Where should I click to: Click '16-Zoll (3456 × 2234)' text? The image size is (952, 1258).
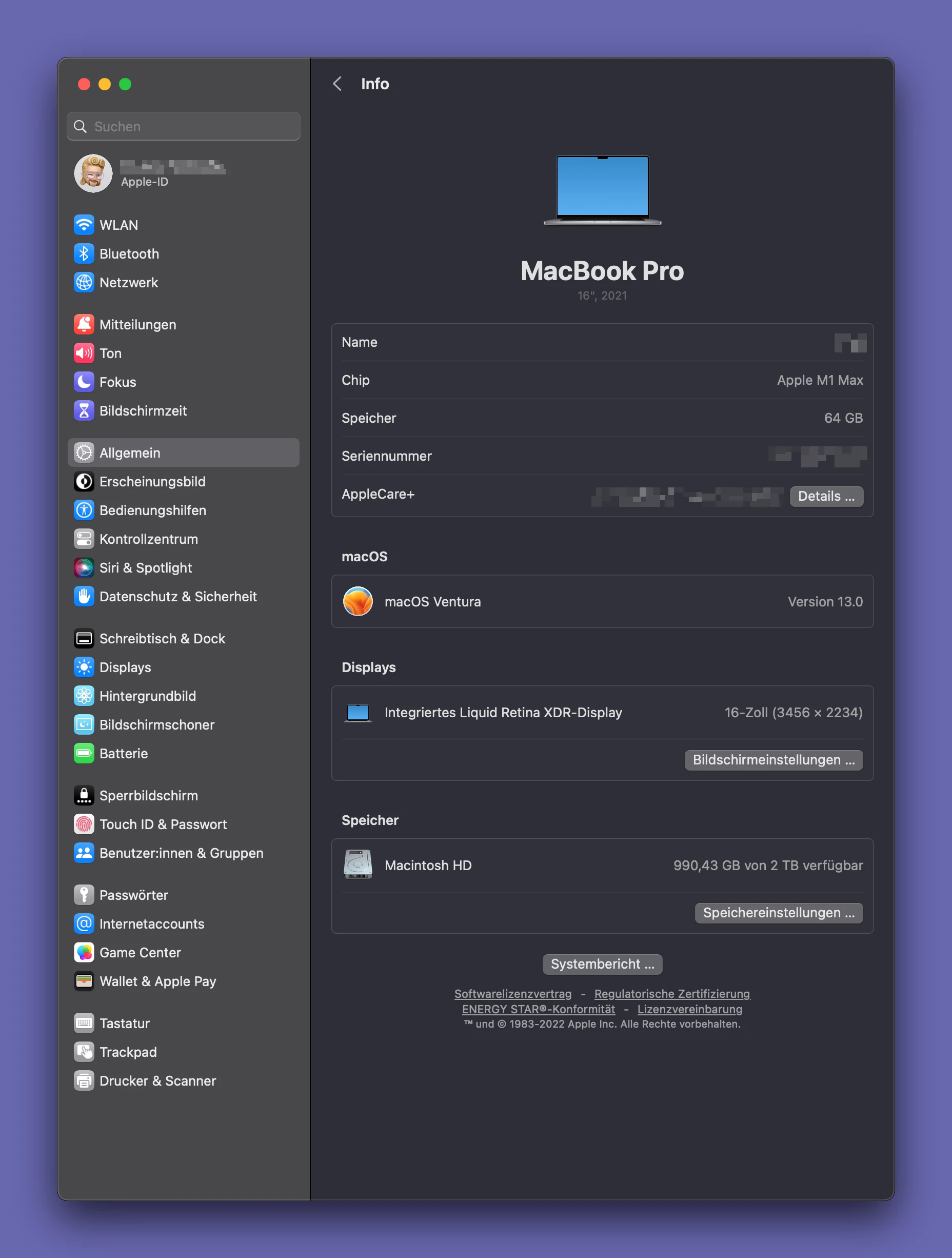tap(794, 713)
